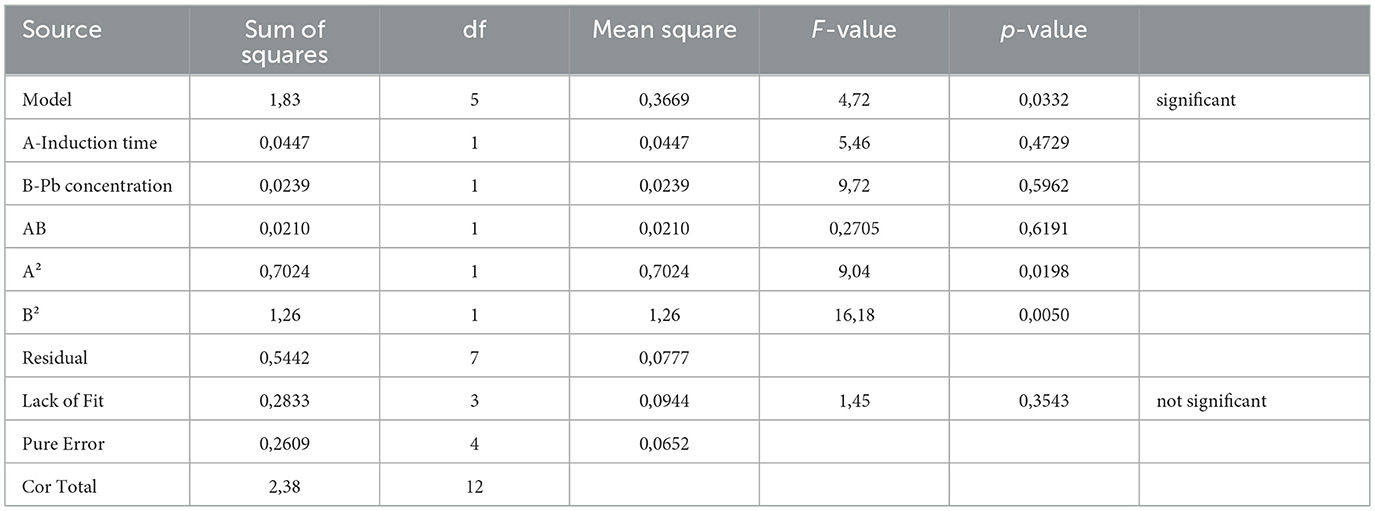Click the "Pure Error" row label
Screen dimensions: 1375x511
[x=61, y=444]
